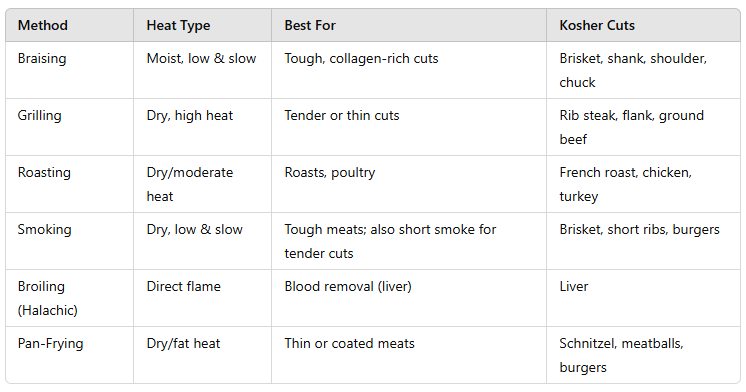Image resolution: width=746 pixels, height=392 pixels.
Task: Select the Pan-Frying method cell
Action: point(69,355)
